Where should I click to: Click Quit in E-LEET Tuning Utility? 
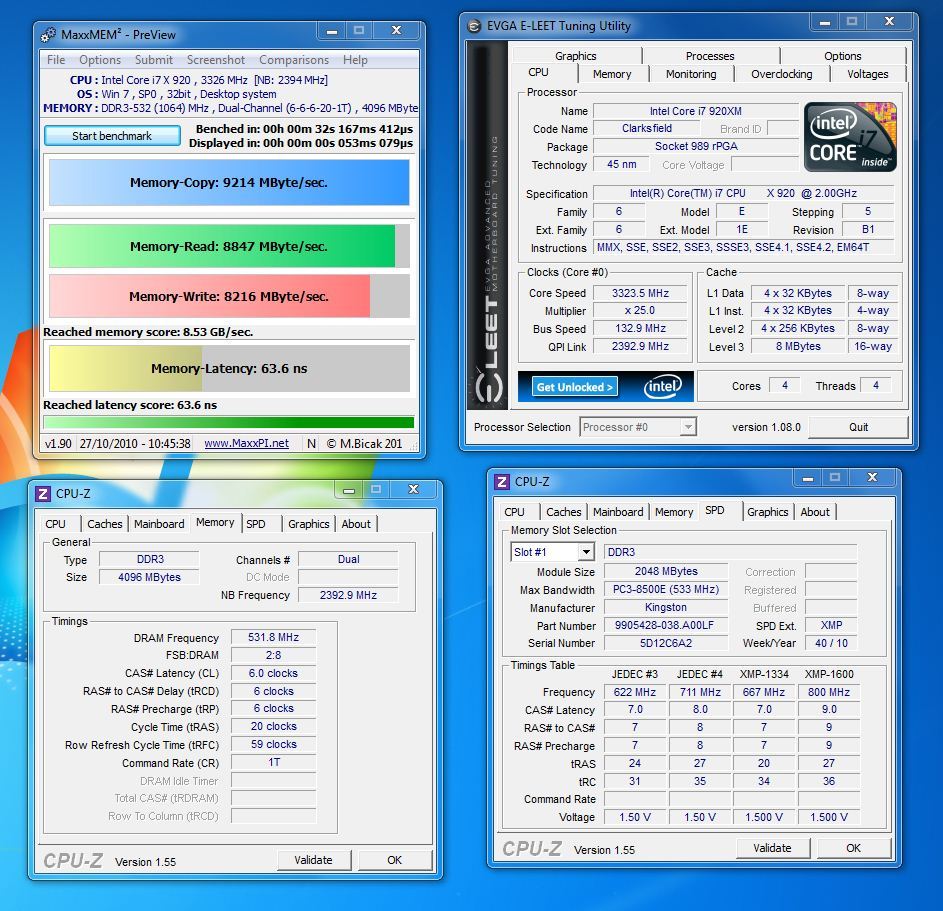pyautogui.click(x=858, y=427)
